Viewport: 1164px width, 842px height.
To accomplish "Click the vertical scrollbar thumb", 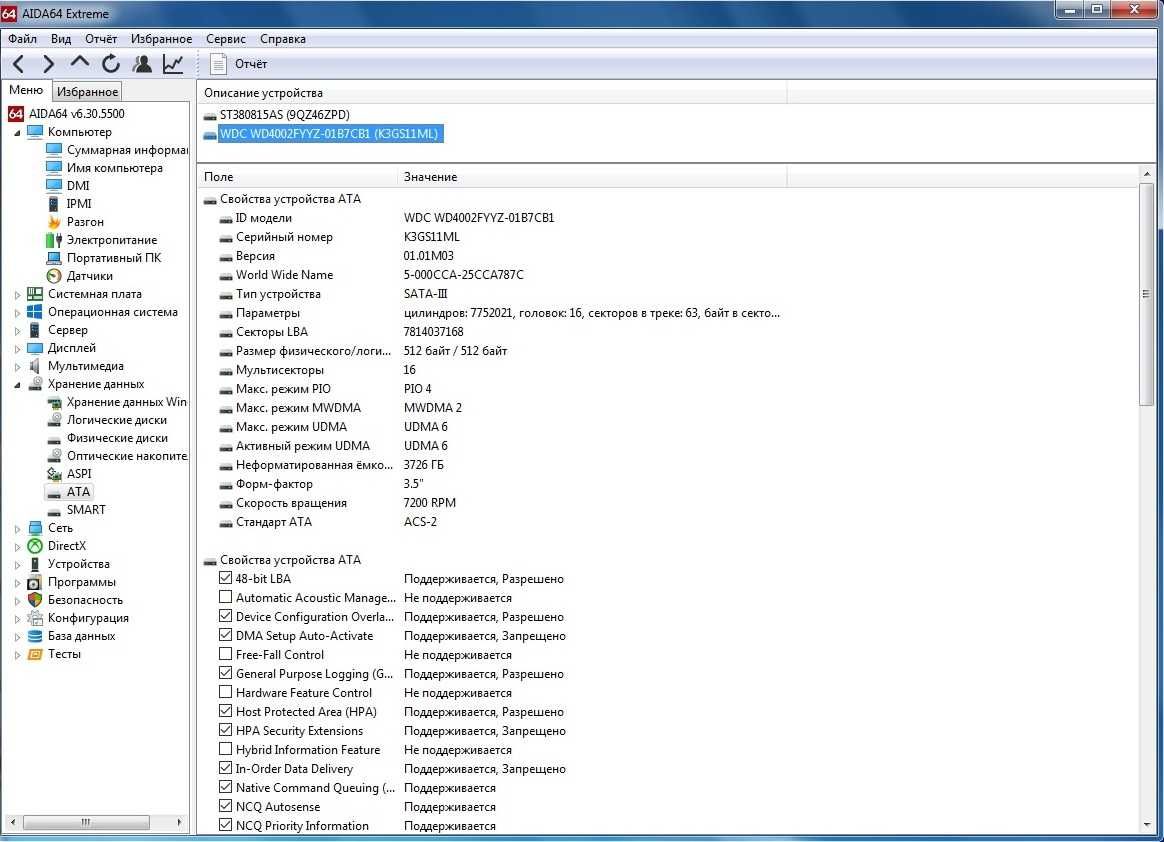I will coord(1147,294).
